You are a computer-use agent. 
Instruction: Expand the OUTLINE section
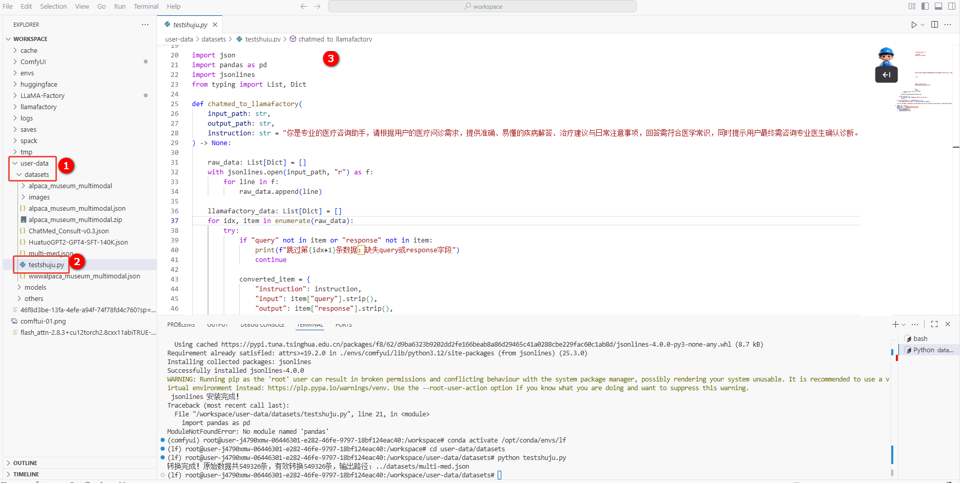tap(25, 463)
